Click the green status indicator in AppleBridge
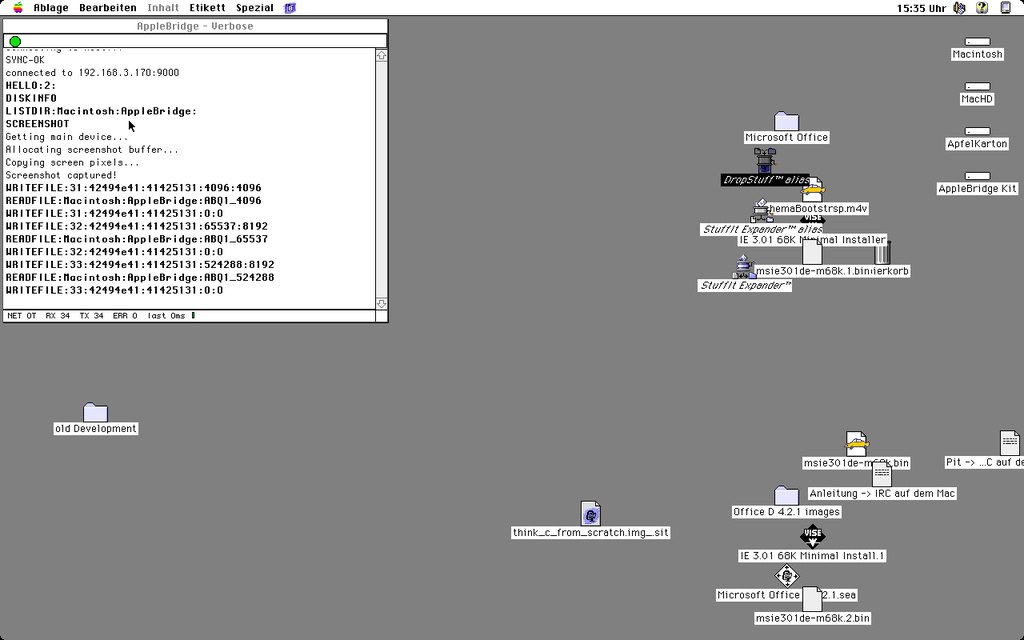This screenshot has height=640, width=1024. [x=15, y=41]
